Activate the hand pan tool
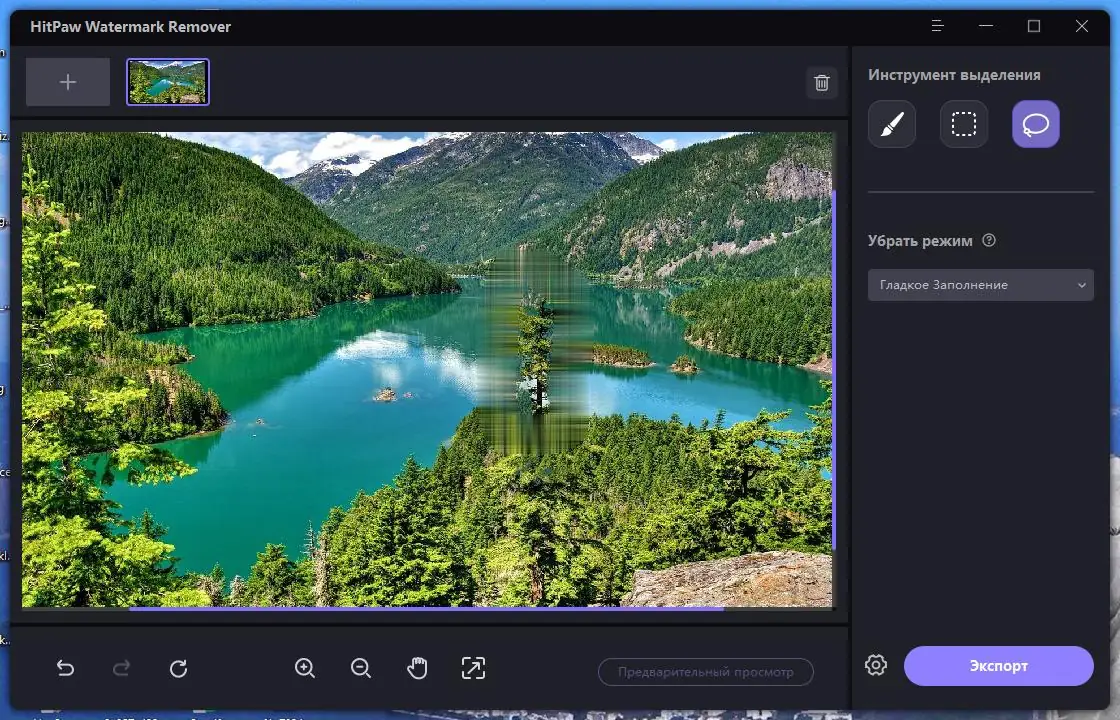1120x720 pixels. coord(417,668)
